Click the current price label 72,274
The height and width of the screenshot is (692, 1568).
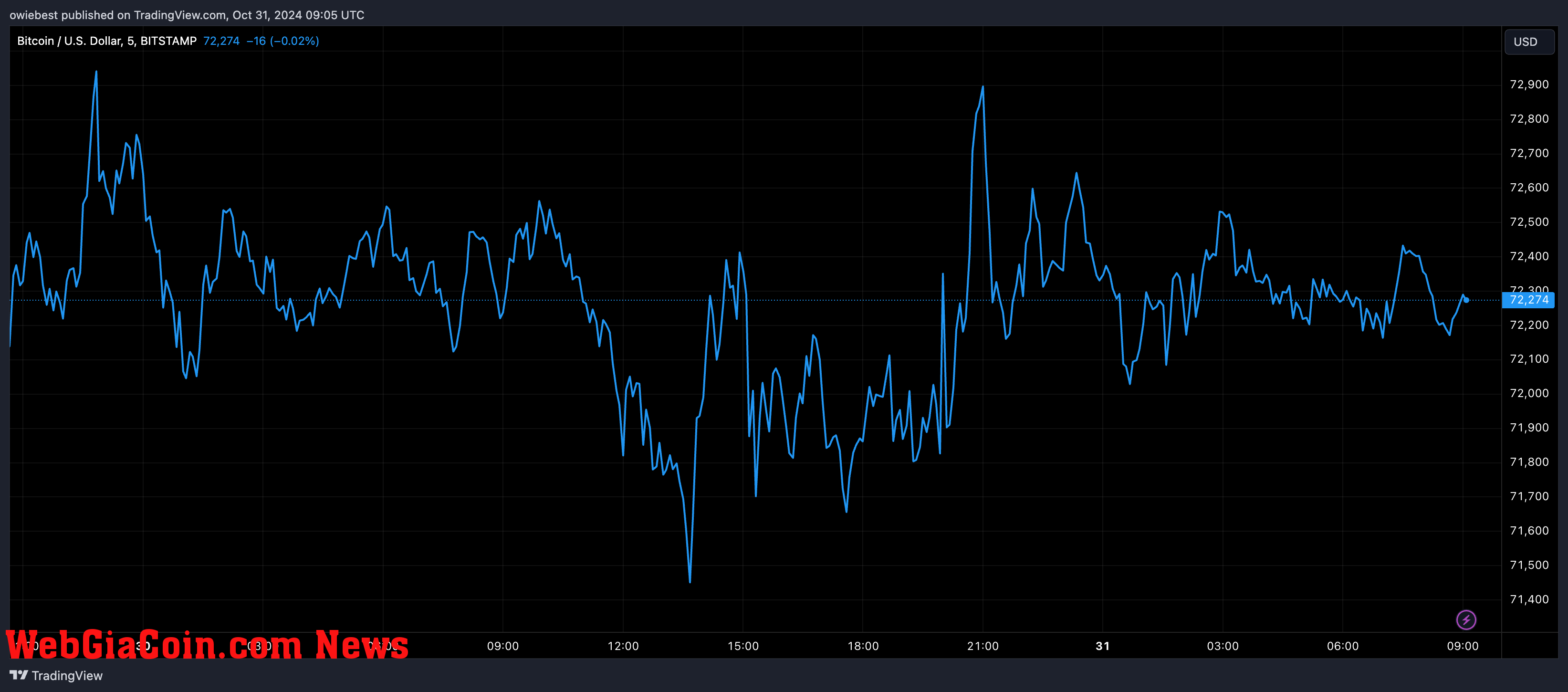(x=1528, y=299)
